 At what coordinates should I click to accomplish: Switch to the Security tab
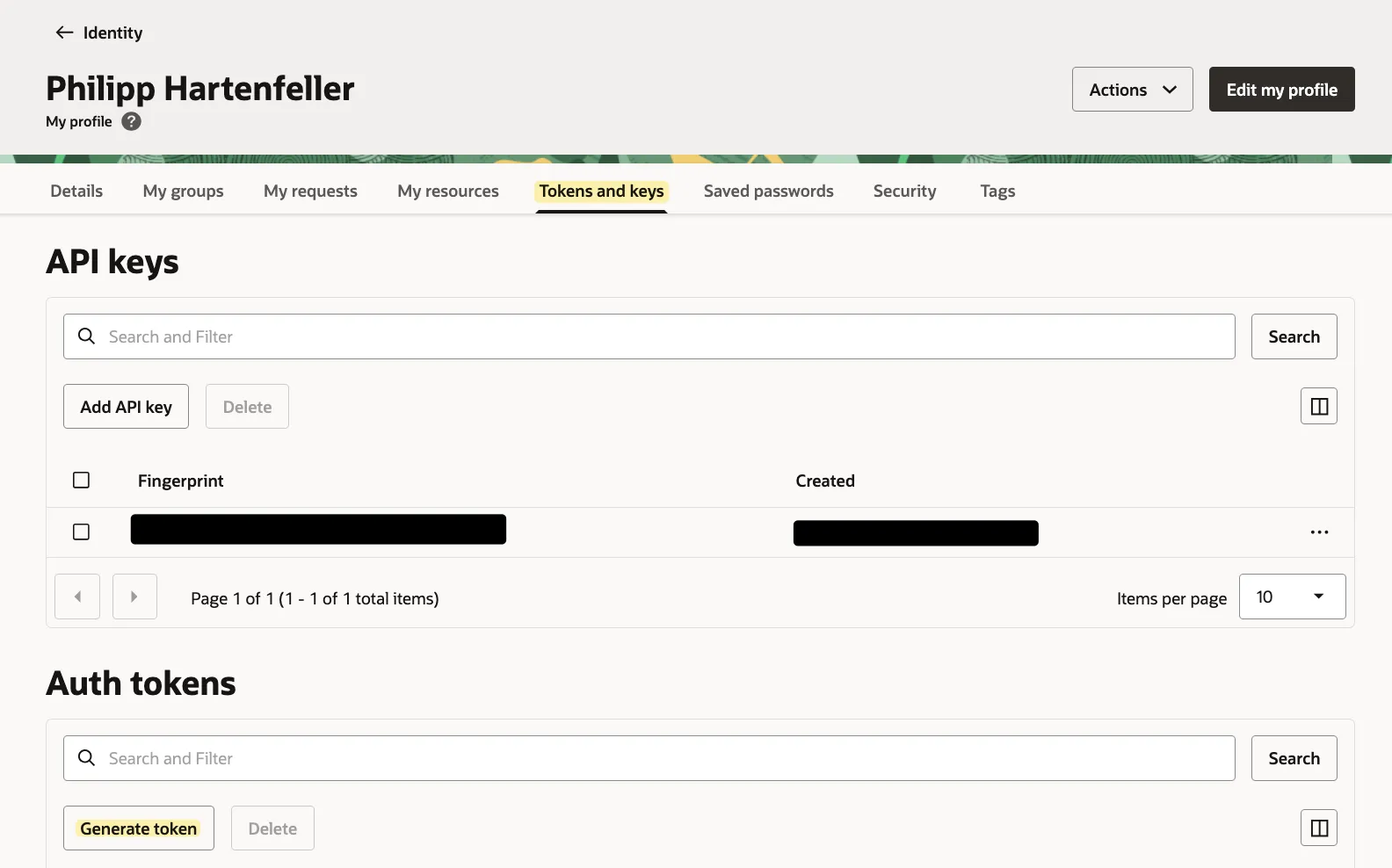904,191
